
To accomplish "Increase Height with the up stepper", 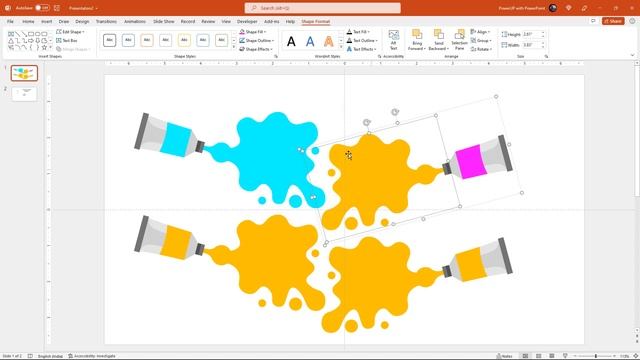I will (x=543, y=33).
